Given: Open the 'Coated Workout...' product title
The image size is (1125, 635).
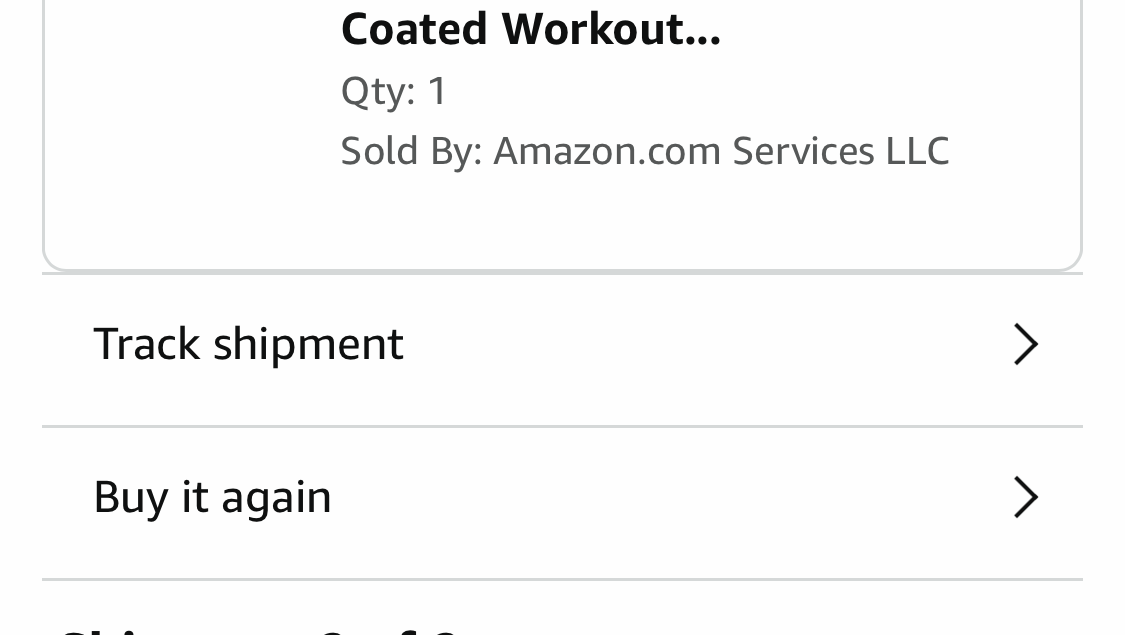Looking at the screenshot, I should 530,30.
